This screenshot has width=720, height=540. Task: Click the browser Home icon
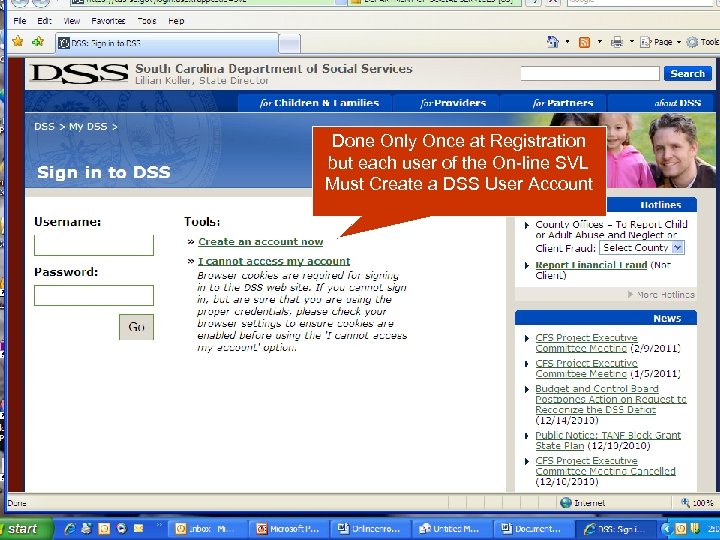(x=553, y=42)
